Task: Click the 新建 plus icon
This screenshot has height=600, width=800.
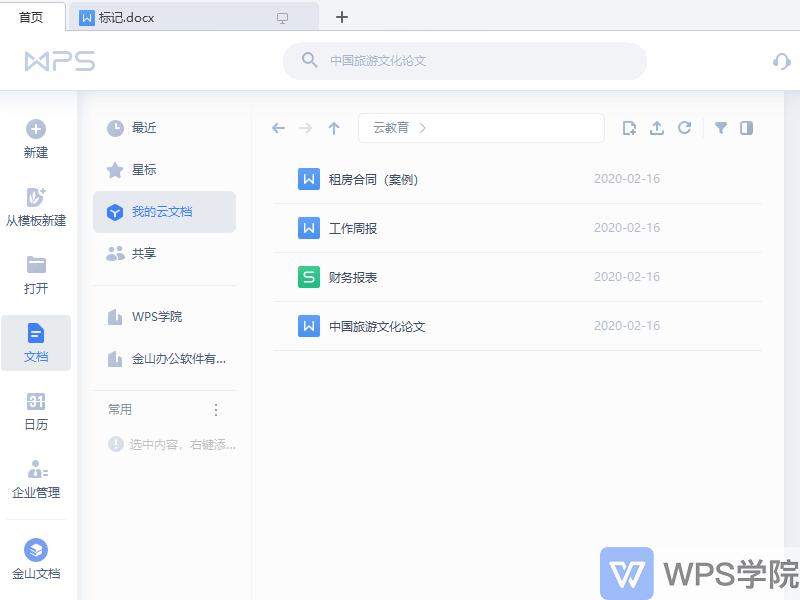Action: tap(36, 129)
